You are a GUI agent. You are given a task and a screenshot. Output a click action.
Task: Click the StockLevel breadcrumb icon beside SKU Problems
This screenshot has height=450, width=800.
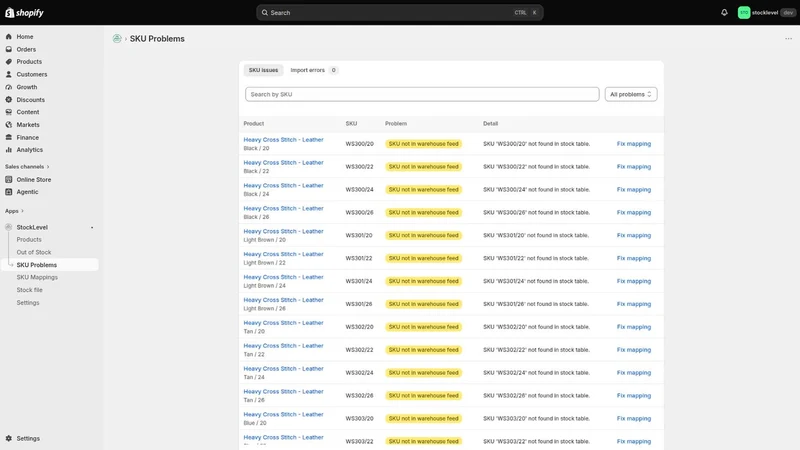(117, 39)
